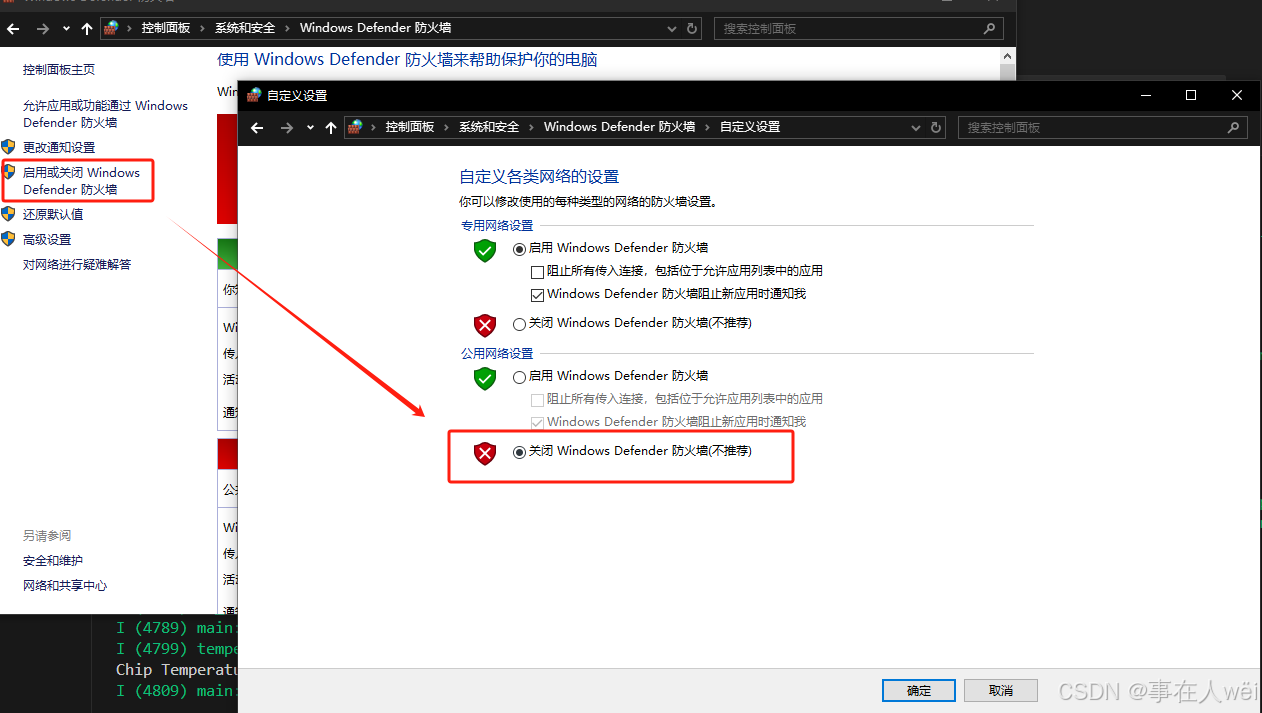Open 启用或关闭 Windows Defender 防火墙 link

(81, 181)
